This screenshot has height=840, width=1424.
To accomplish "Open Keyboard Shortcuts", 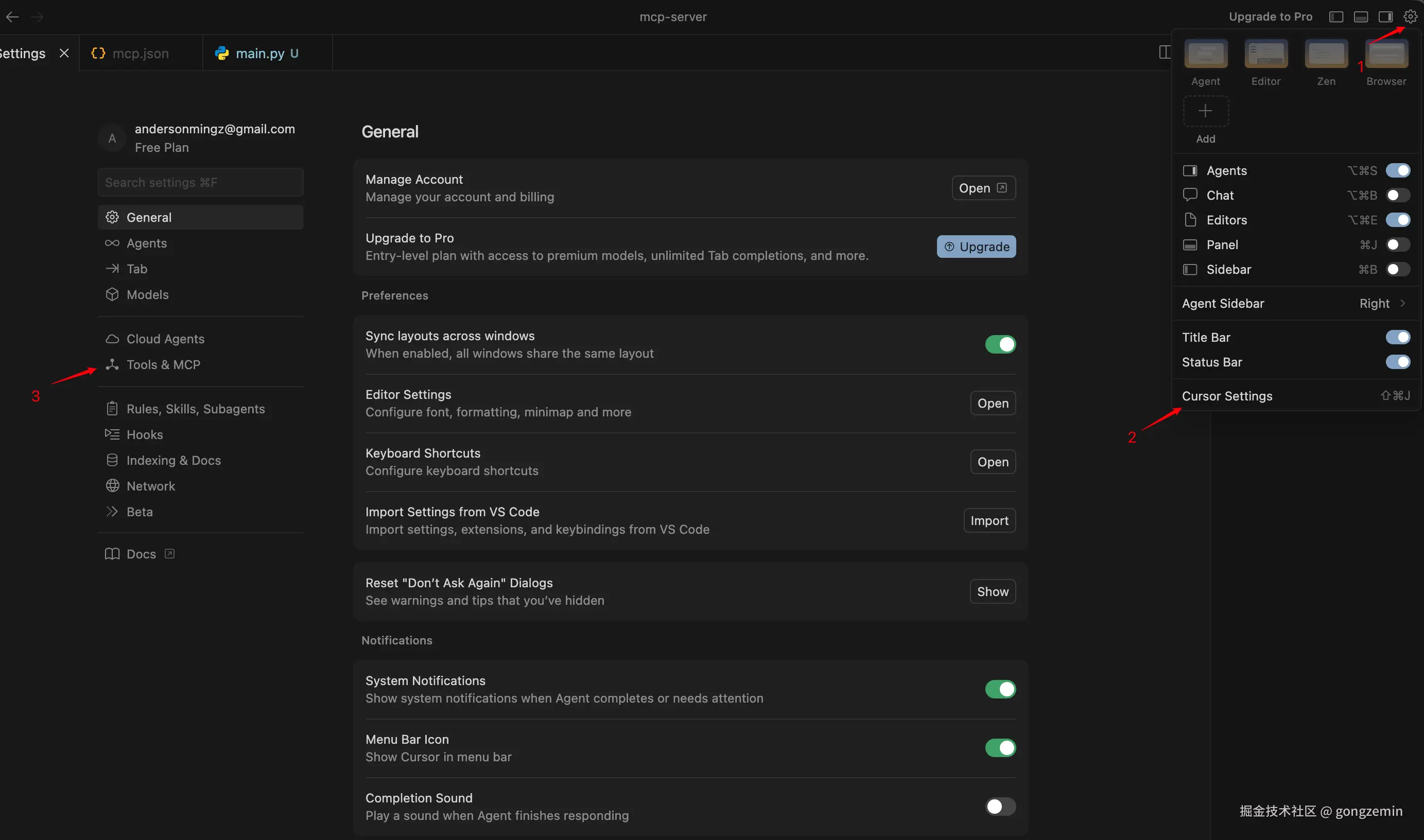I will [993, 462].
